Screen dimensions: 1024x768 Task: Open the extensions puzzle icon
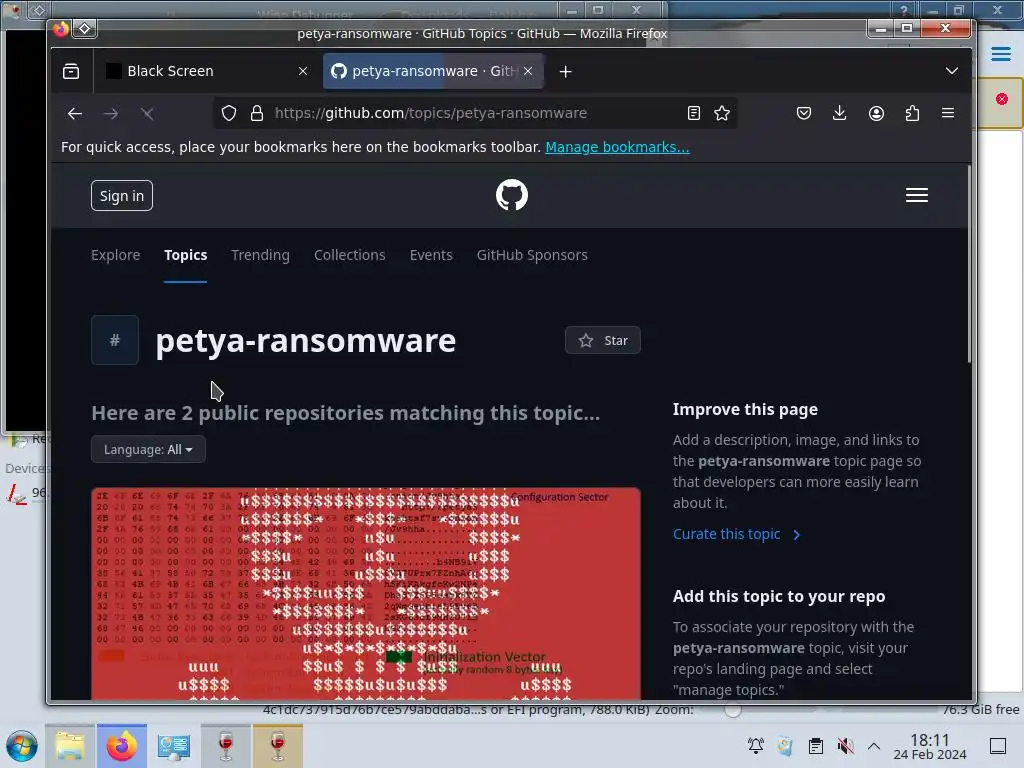tap(912, 113)
